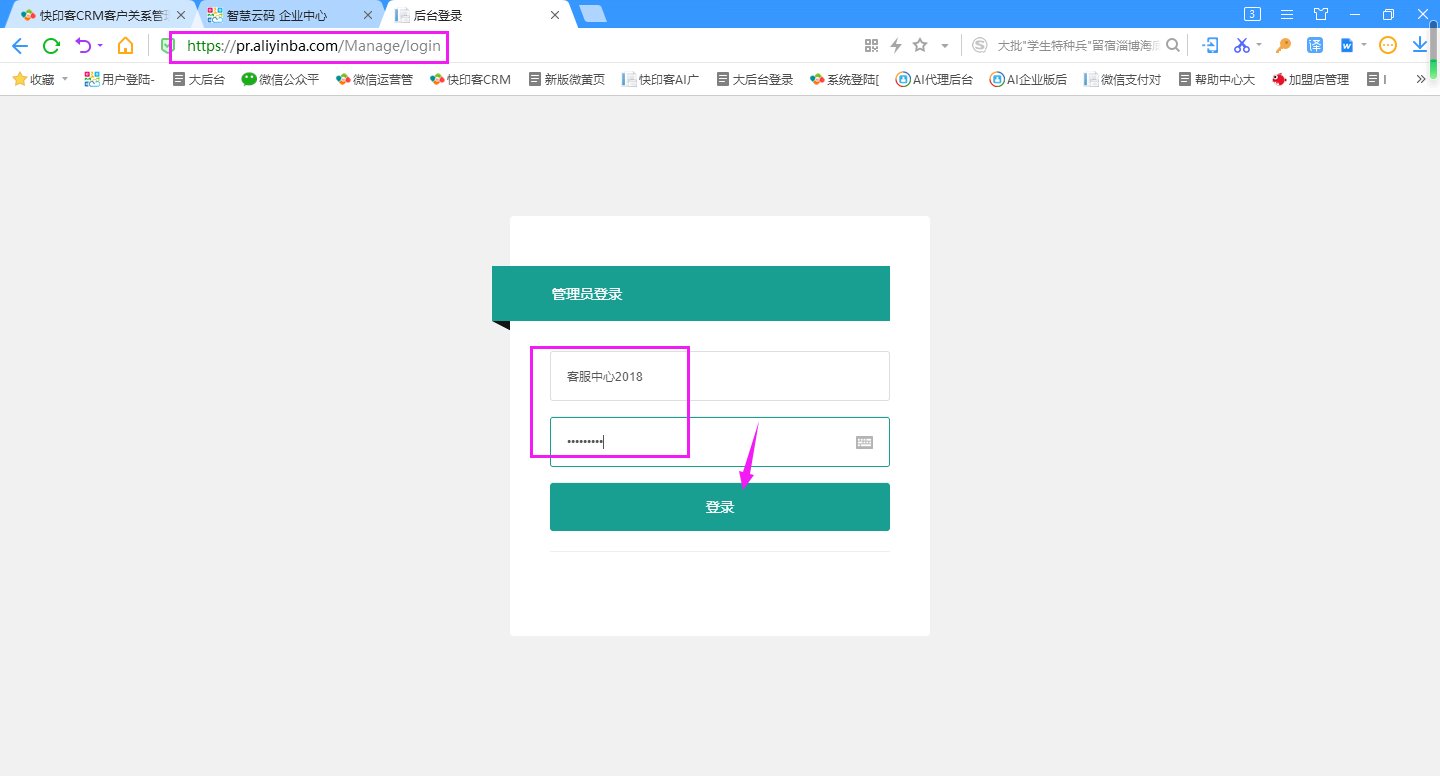The image size is (1440, 776).
Task: Show virtual keyboard in password field
Action: 864,442
